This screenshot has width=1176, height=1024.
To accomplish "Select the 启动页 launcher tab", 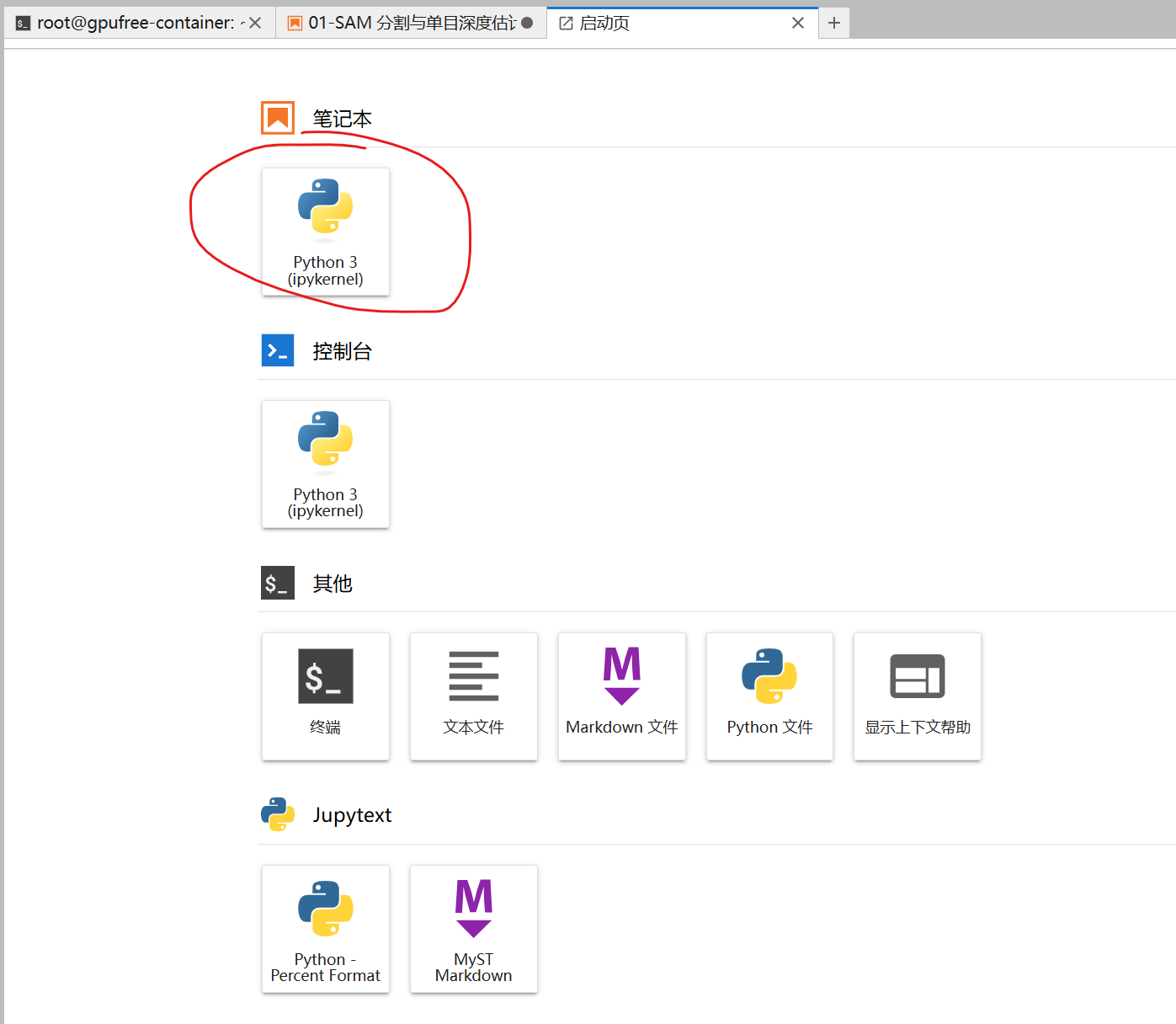I will tap(682, 23).
